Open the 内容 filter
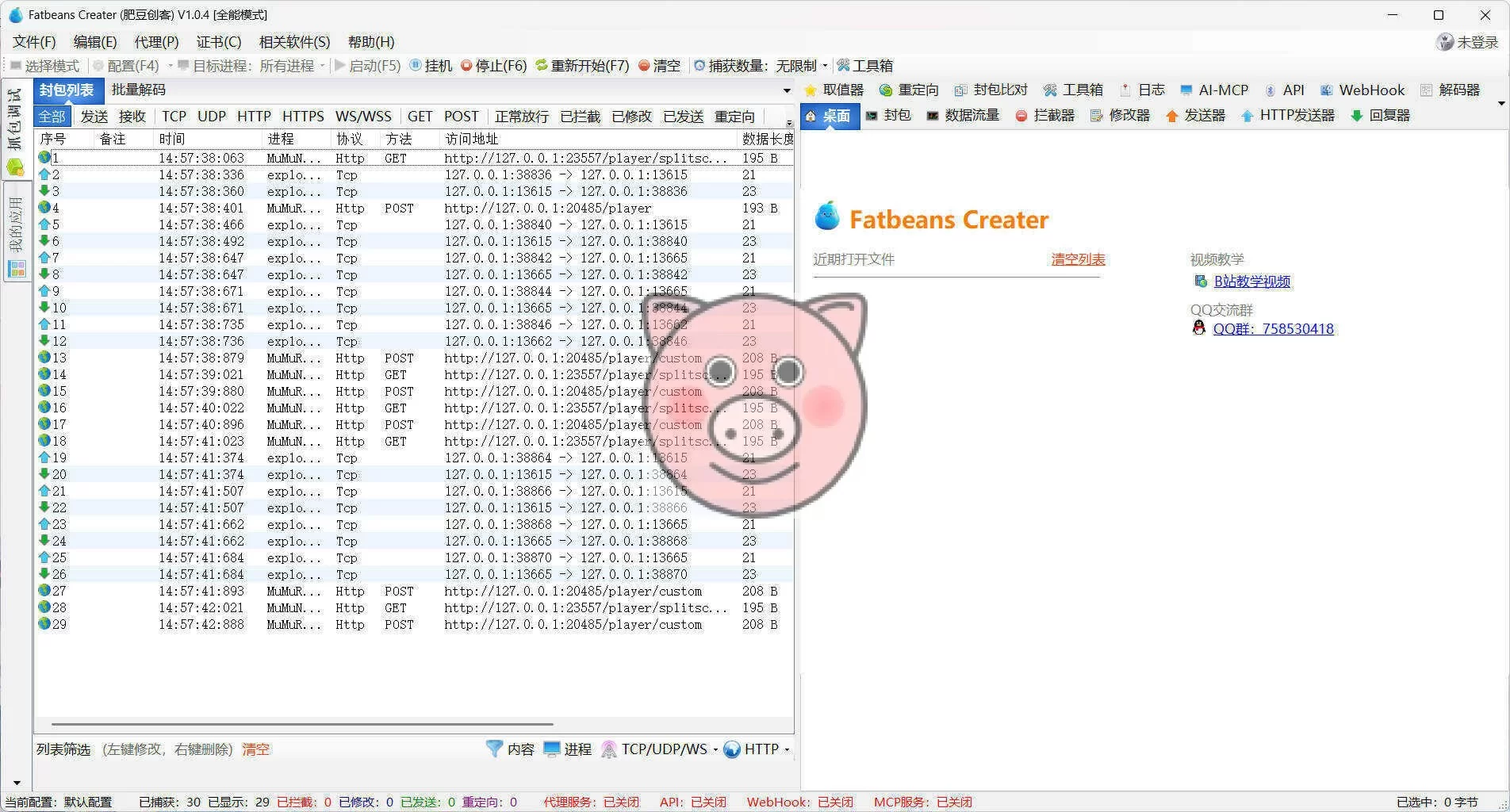The height and width of the screenshot is (812, 1510). (x=511, y=749)
